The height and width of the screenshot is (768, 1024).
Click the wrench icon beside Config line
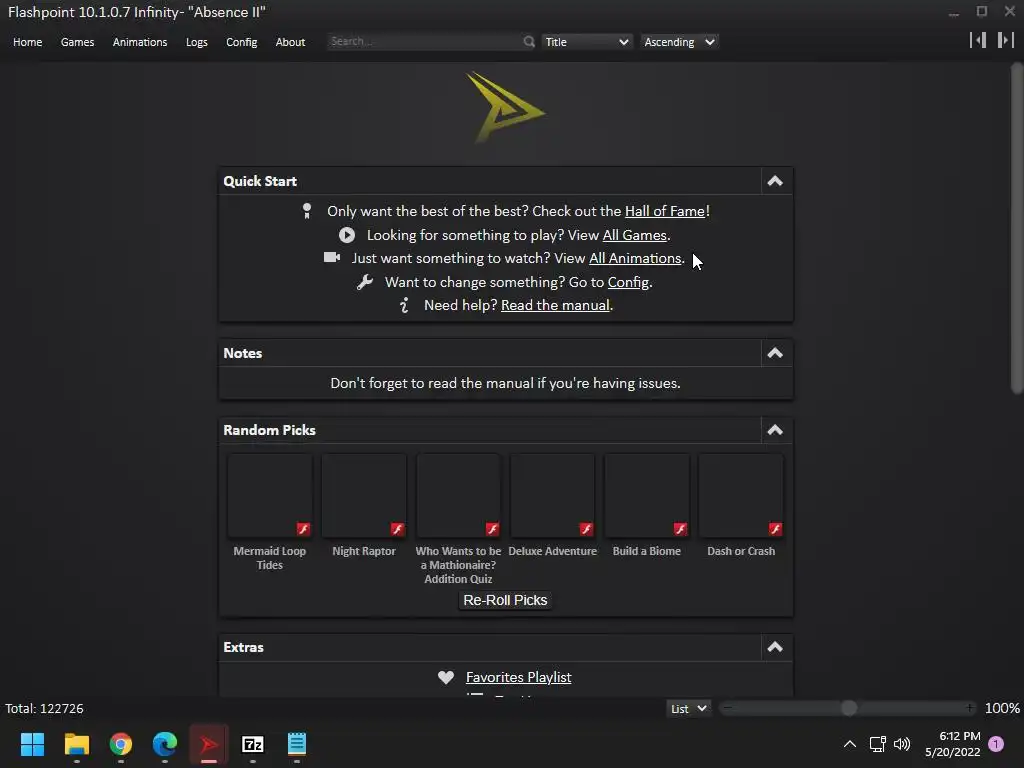pos(364,281)
